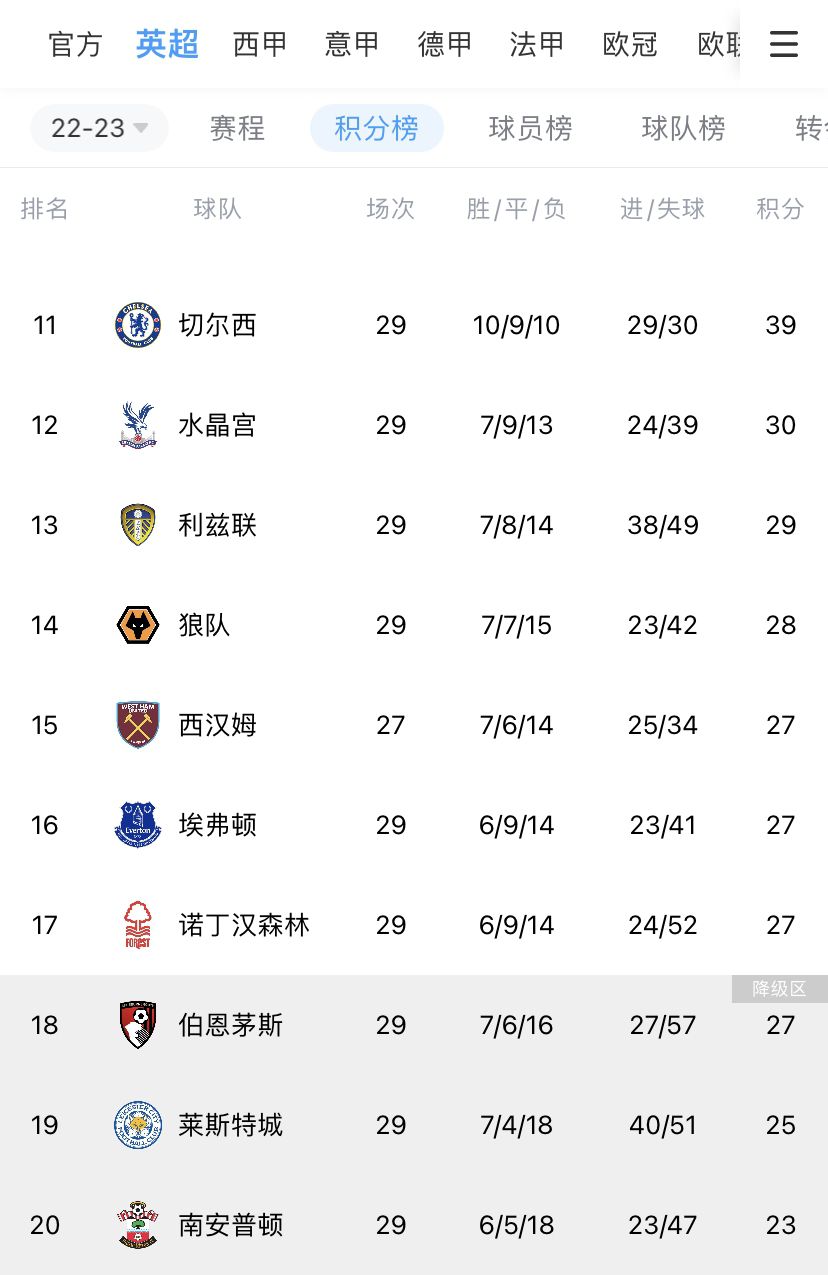Click the Nottingham Forest tree logo

tap(137, 925)
